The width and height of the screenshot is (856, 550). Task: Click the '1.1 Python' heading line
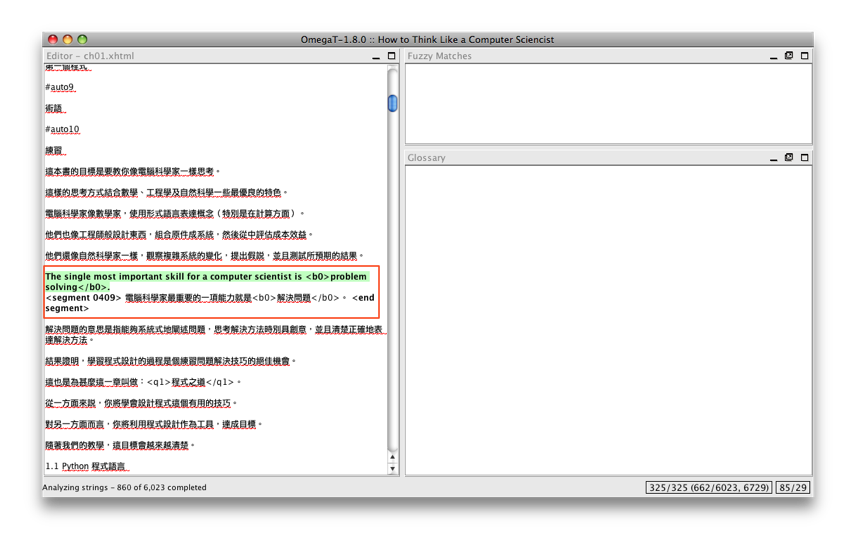click(86, 467)
